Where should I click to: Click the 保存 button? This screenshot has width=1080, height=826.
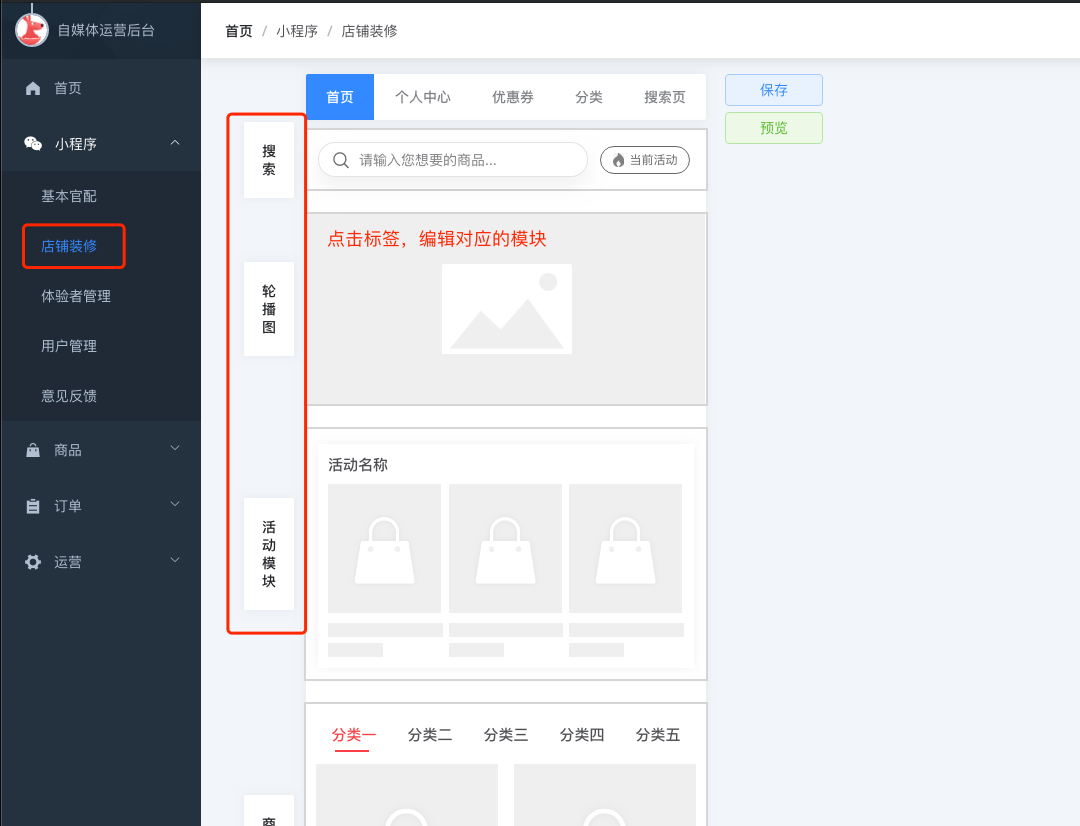tap(773, 90)
